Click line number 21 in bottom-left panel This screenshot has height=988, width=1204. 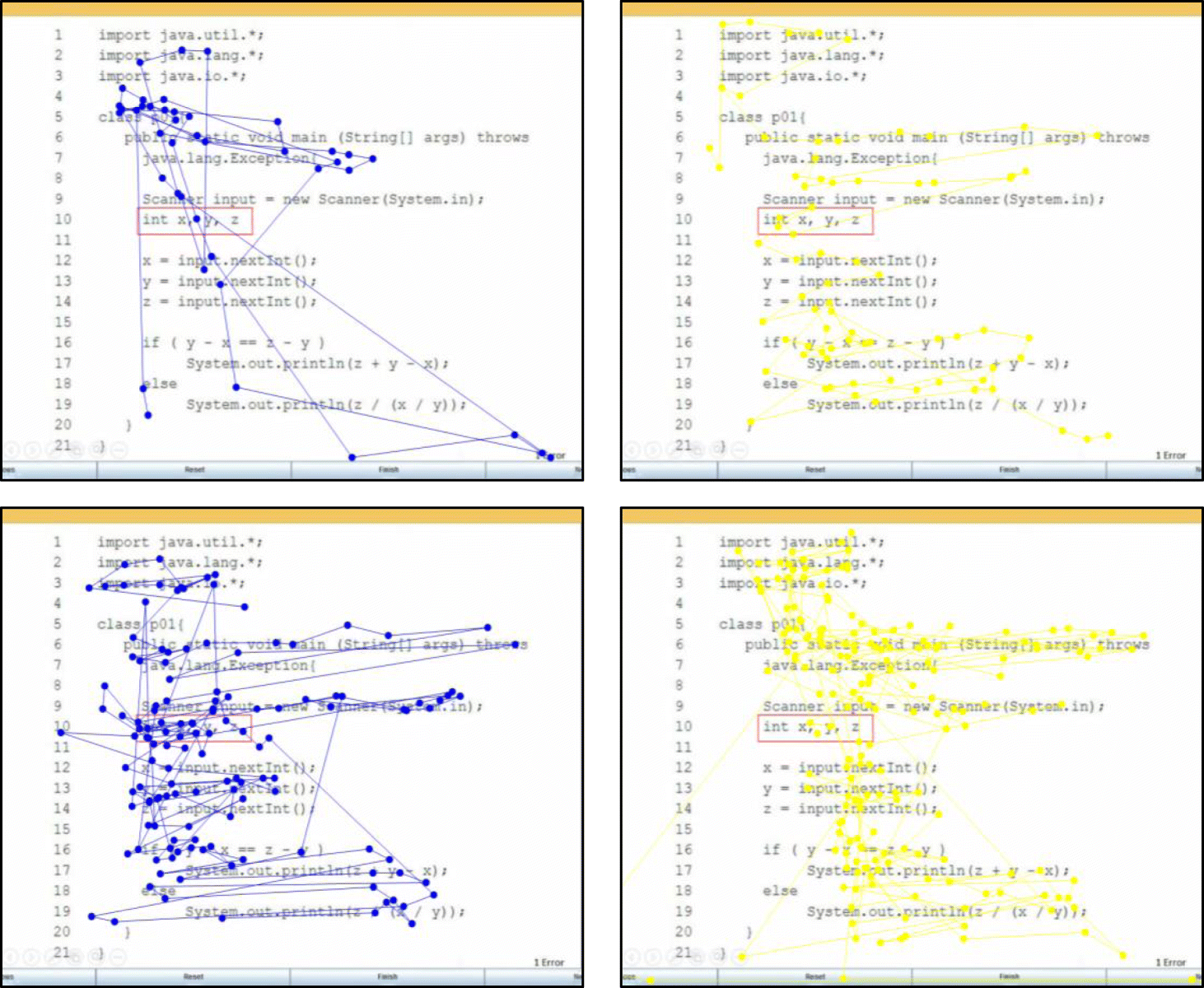pyautogui.click(x=62, y=953)
